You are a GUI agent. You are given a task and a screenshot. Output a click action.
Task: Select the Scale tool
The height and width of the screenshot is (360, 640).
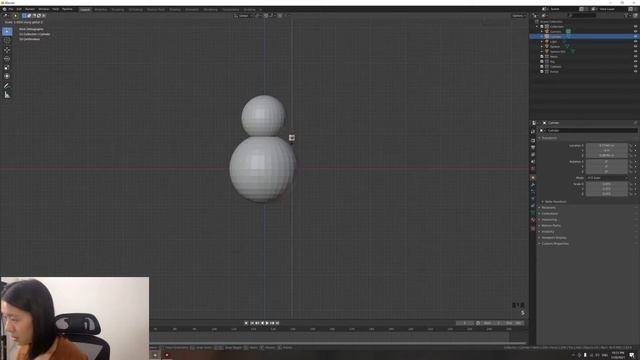pos(7,67)
